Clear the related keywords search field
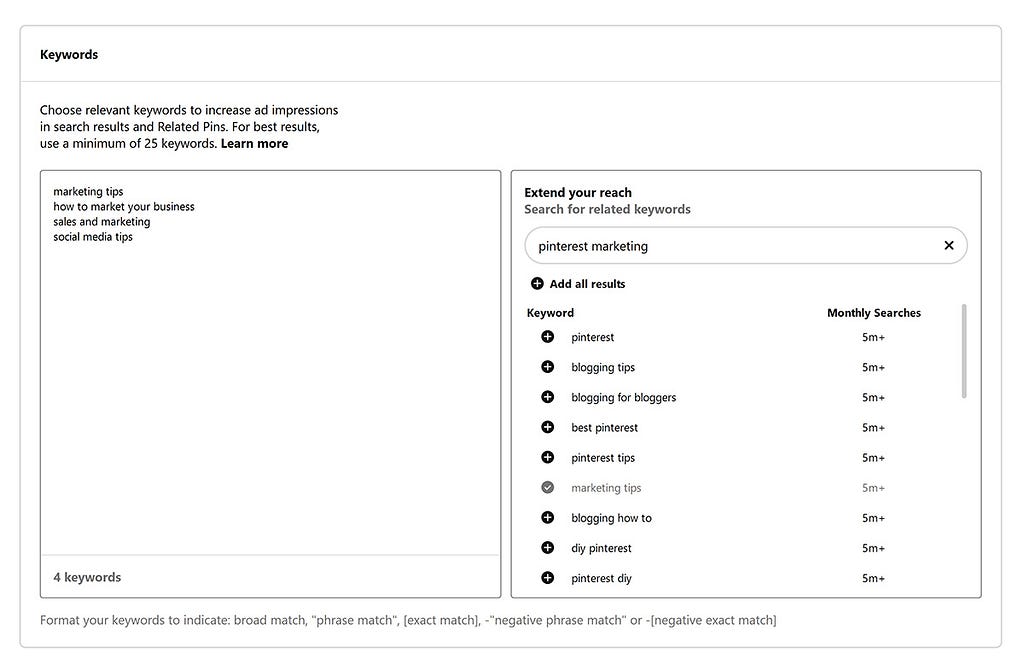 [x=948, y=246]
